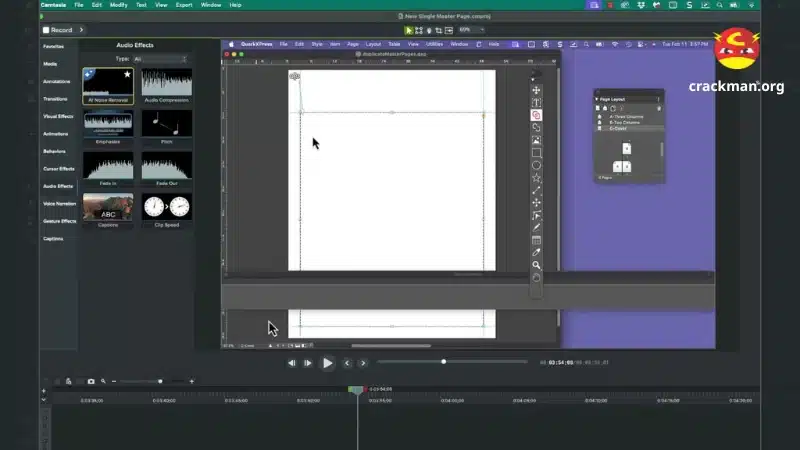Viewport: 800px width, 450px height.
Task: Open the Camtasia Help menu
Action: click(235, 5)
